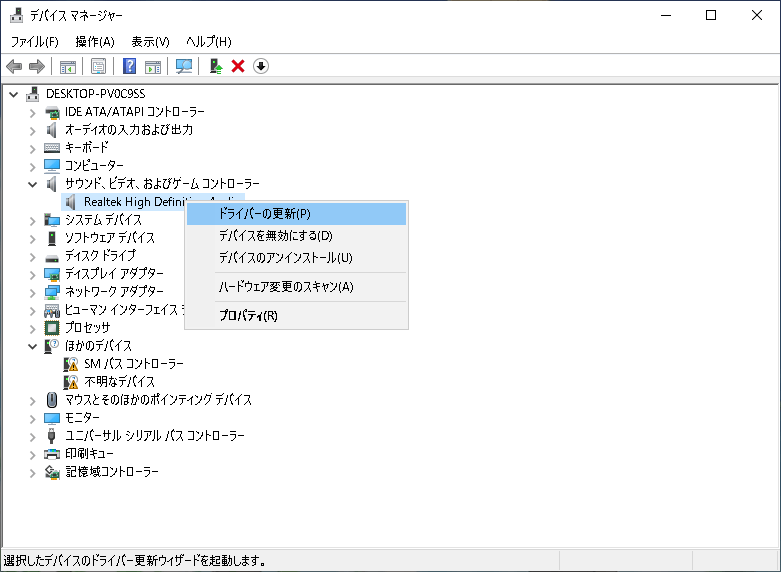Screen dimensions: 781x572
Task: Scan for hardware changes monitor icon
Action: (184, 66)
